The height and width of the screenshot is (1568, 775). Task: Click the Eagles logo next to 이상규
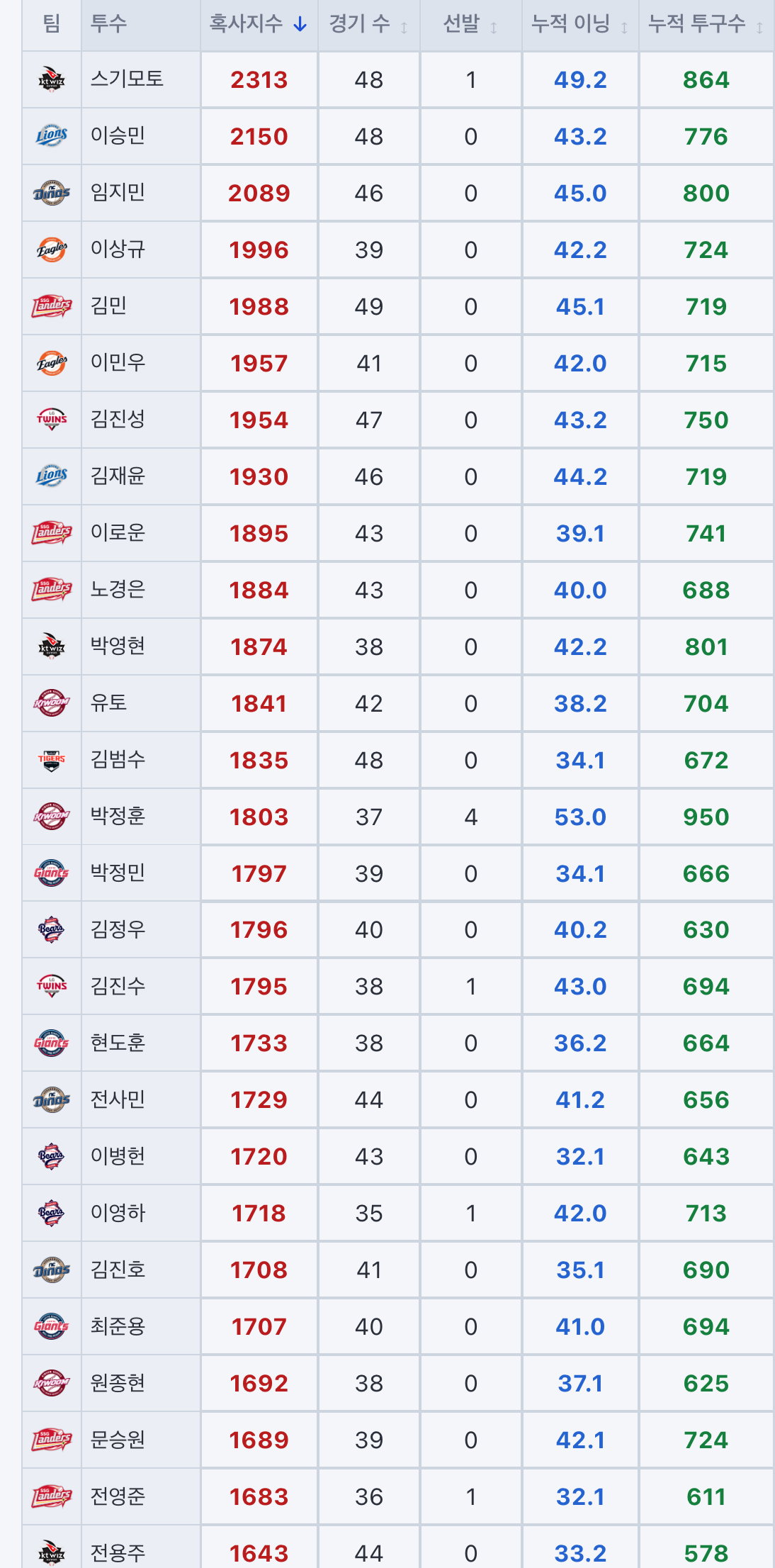[52, 250]
